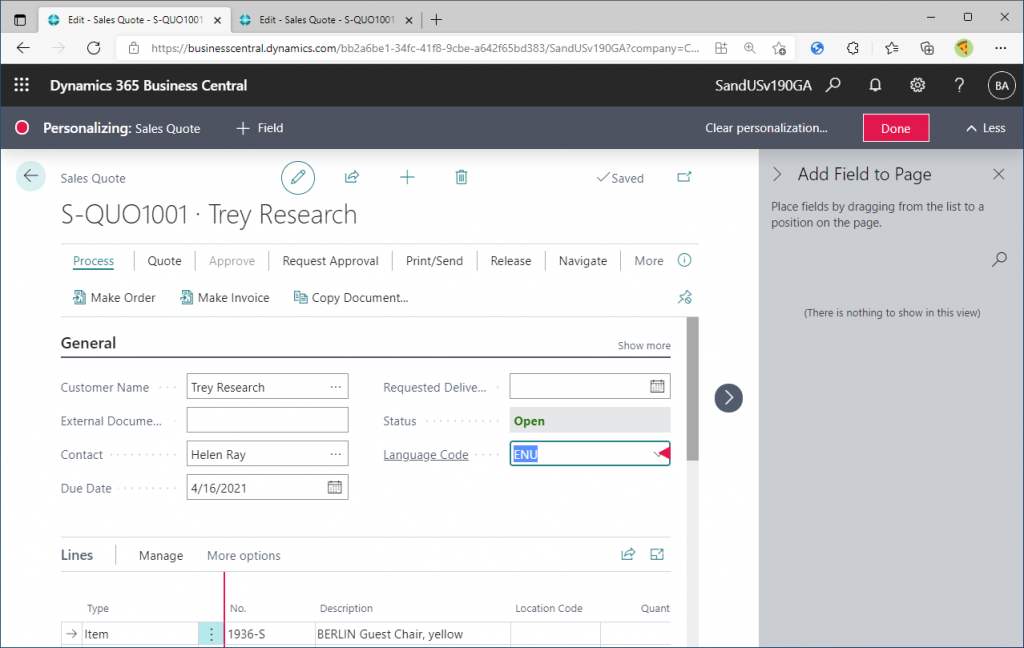1024x648 pixels.
Task: Open the Quote menu
Action: (x=165, y=261)
